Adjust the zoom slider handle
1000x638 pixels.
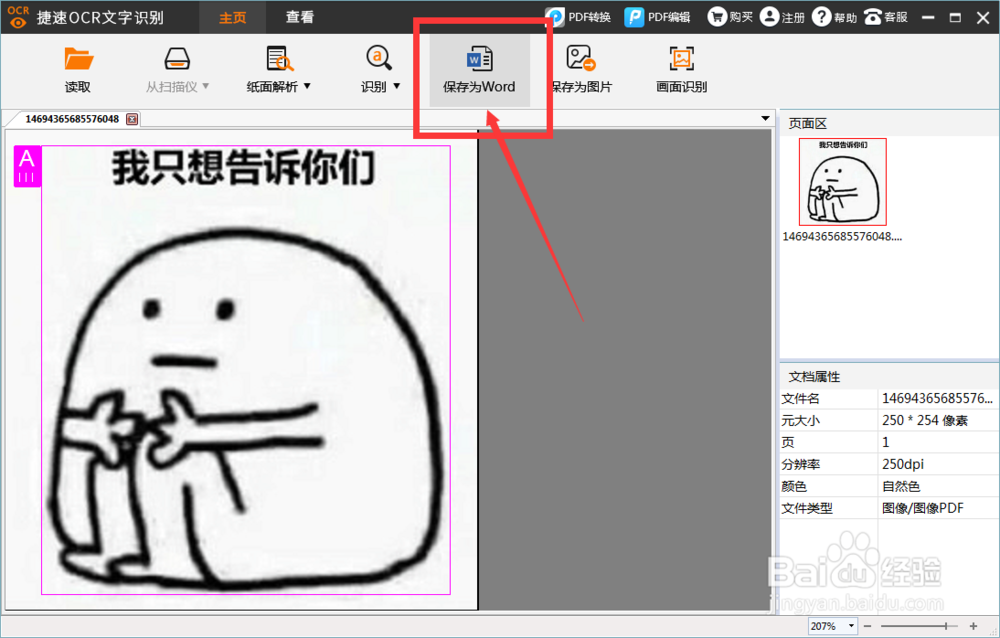point(946,627)
